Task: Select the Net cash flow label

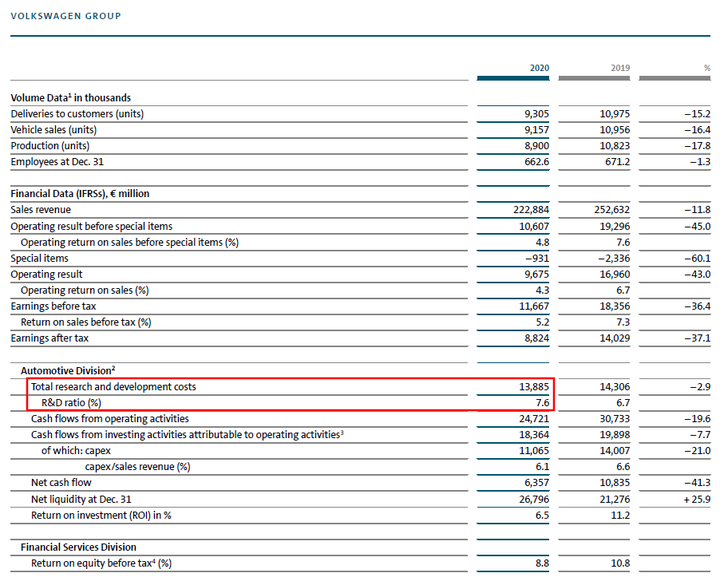Action: pyautogui.click(x=61, y=483)
